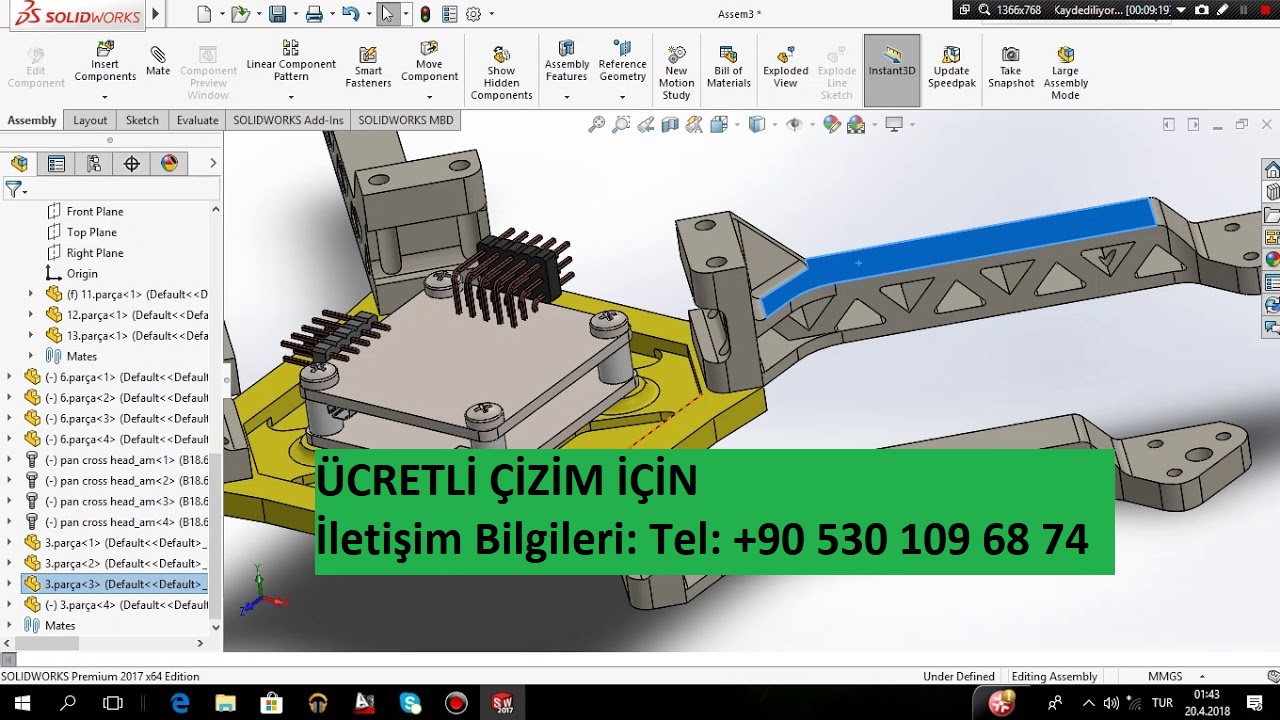Expand the 12.parça<1> tree node
This screenshot has height=720, width=1280.
pos(31,315)
